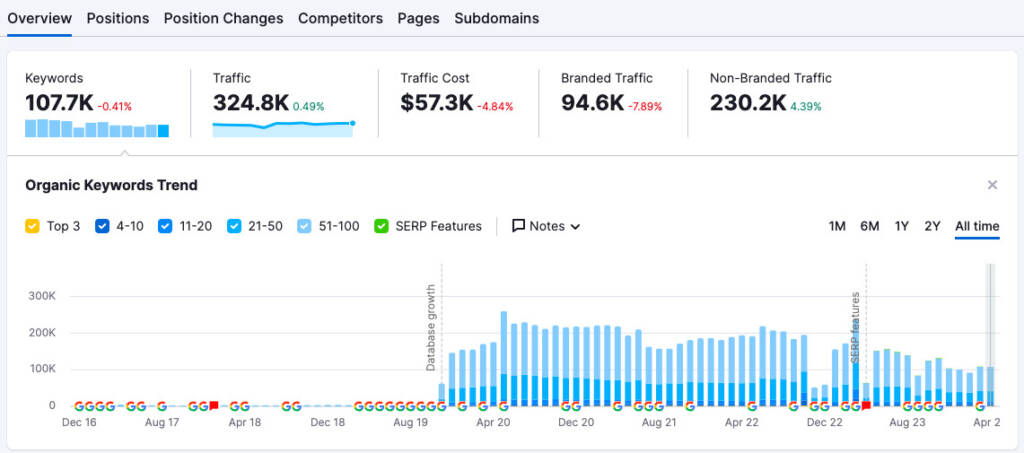Select the 6M time range

[x=869, y=226]
